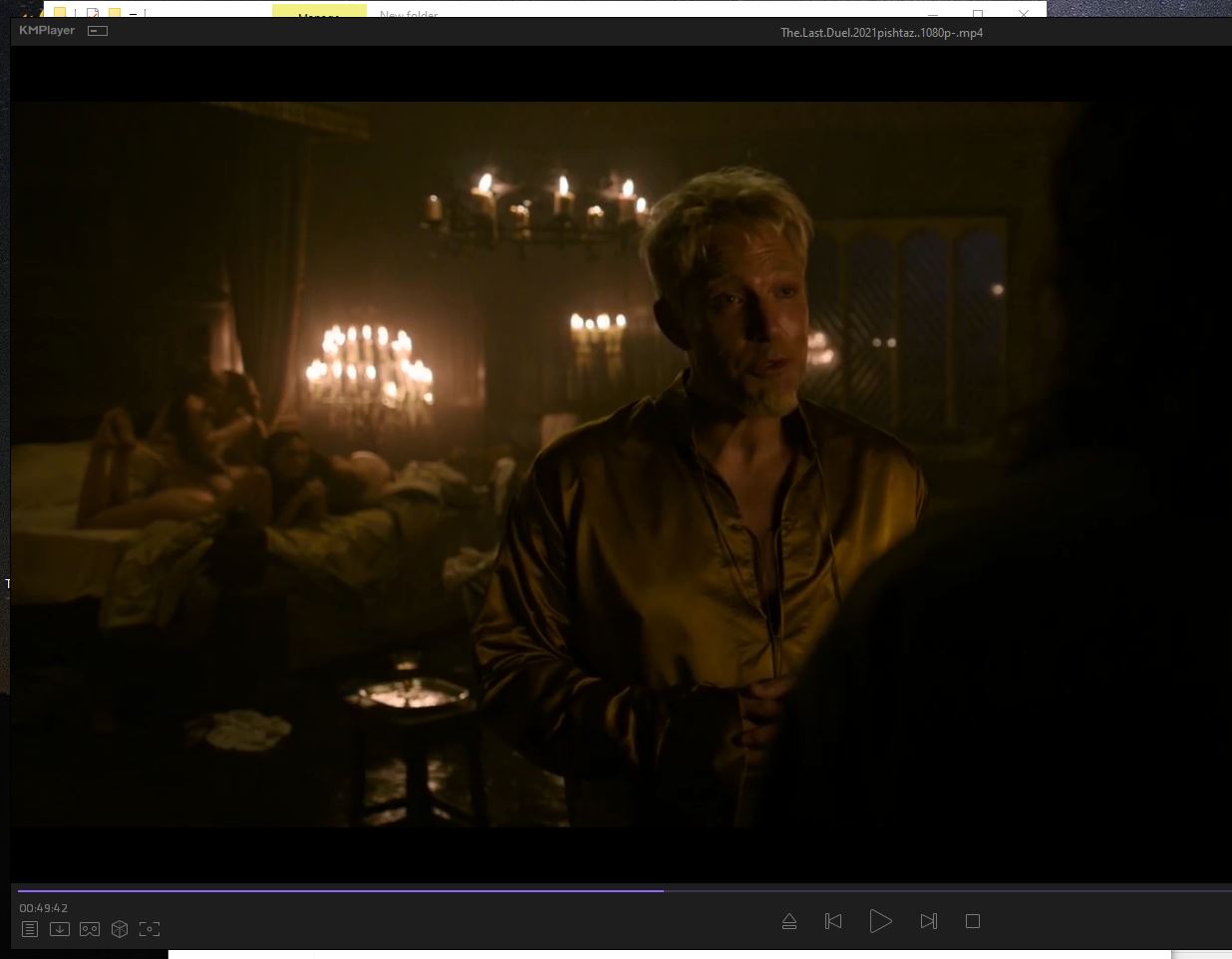Toggle the 3D cube icon
Image resolution: width=1232 pixels, height=959 pixels.
point(120,929)
